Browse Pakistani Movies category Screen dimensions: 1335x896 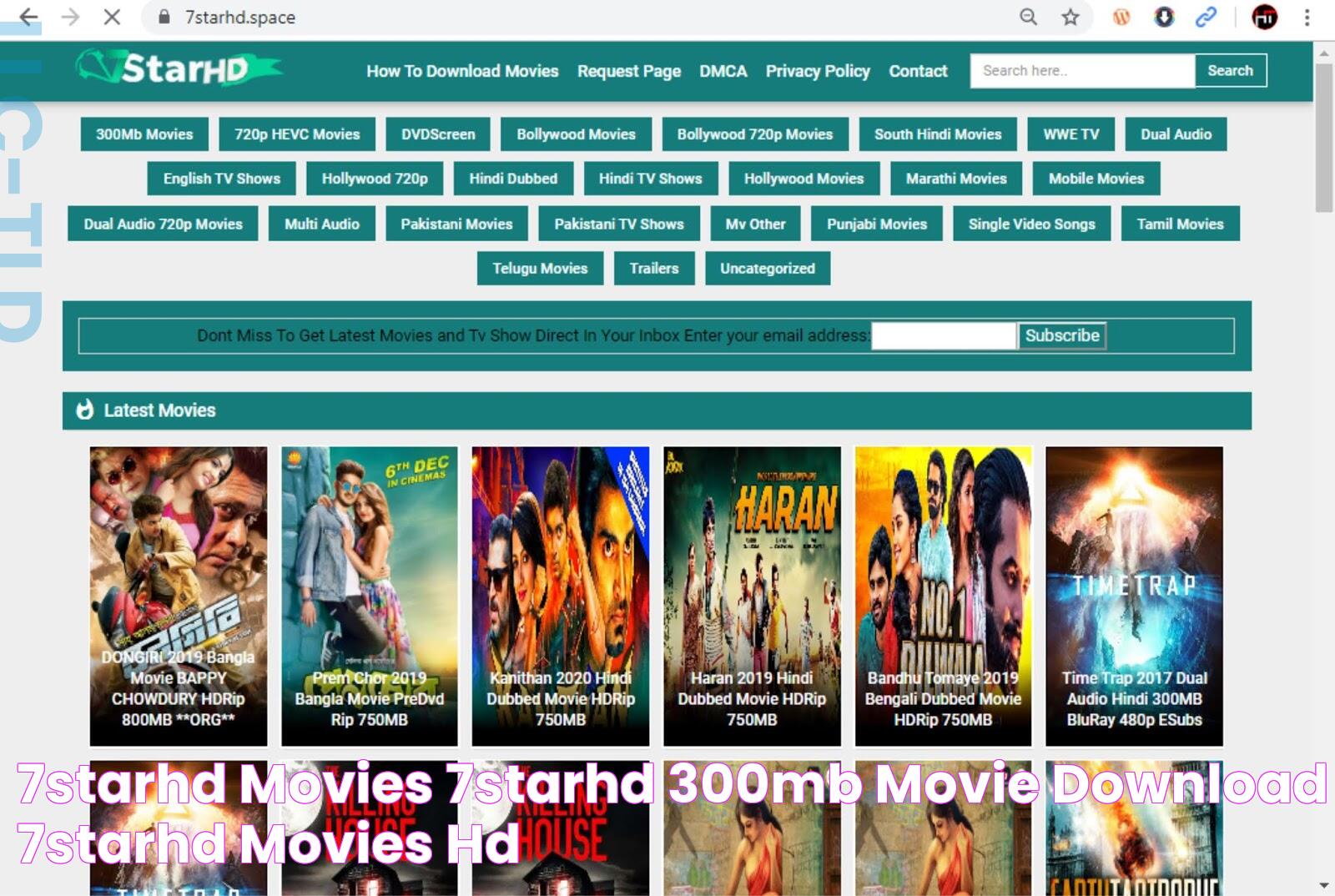456,224
